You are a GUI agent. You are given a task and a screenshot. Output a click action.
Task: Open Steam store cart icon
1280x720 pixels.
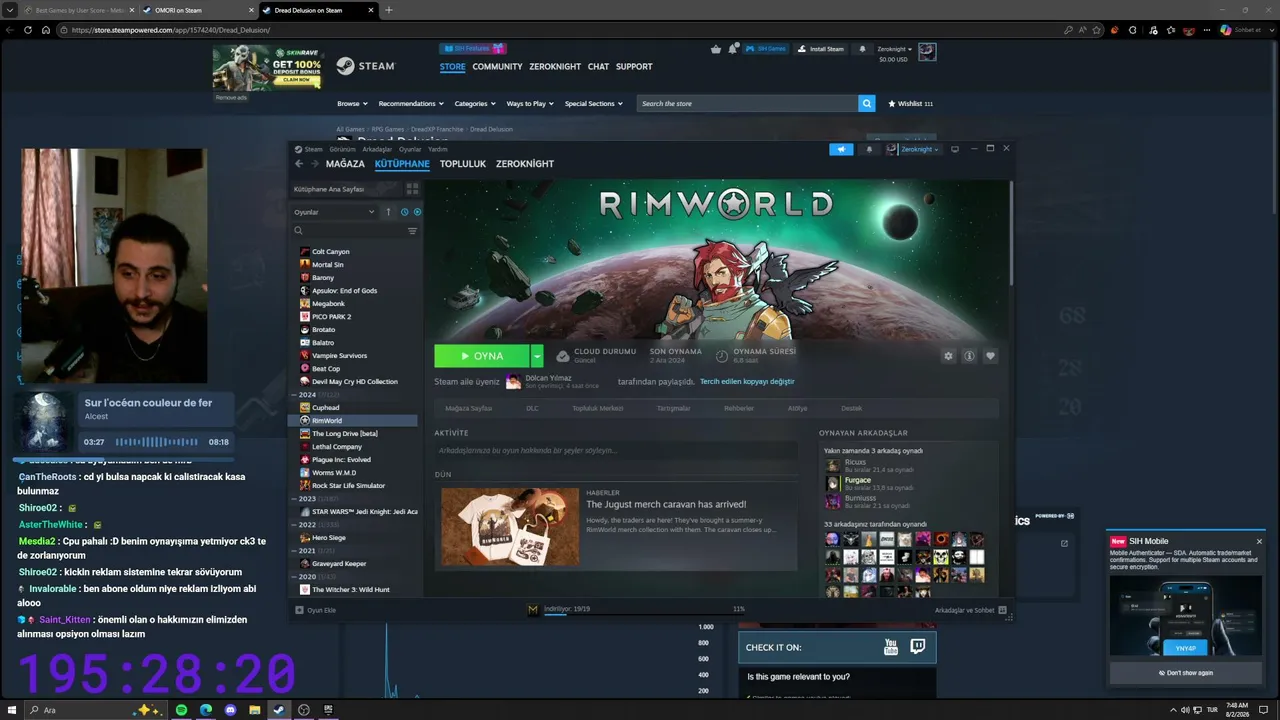tap(716, 49)
